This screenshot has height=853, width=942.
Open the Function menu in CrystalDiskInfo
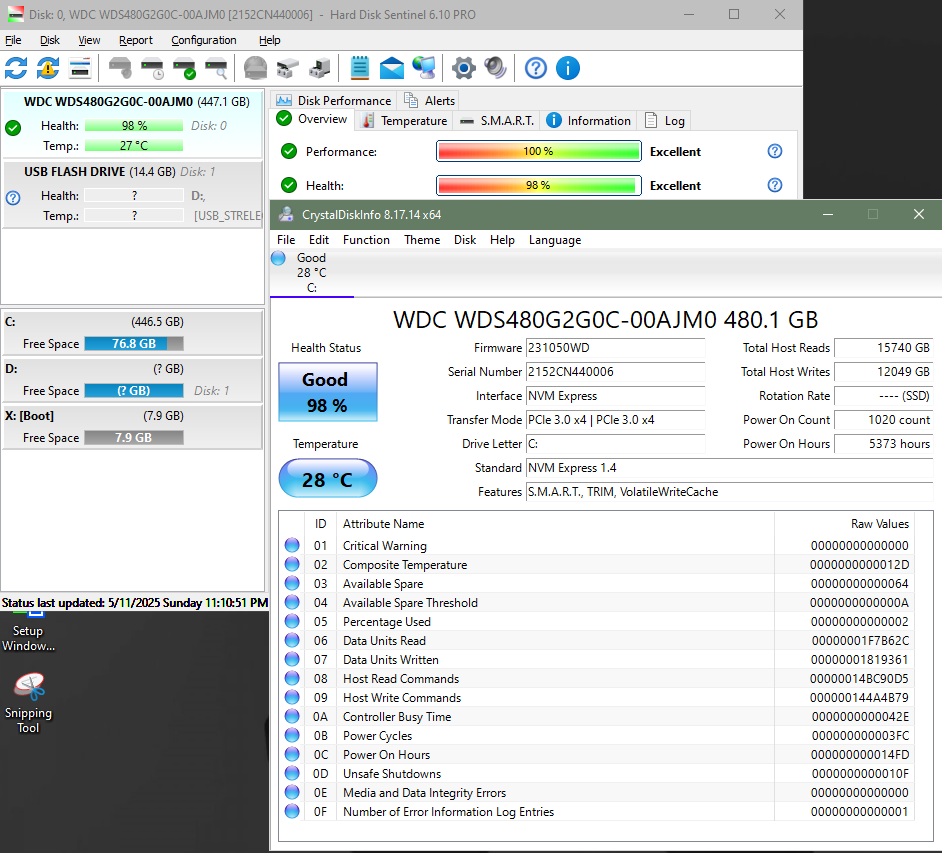366,240
